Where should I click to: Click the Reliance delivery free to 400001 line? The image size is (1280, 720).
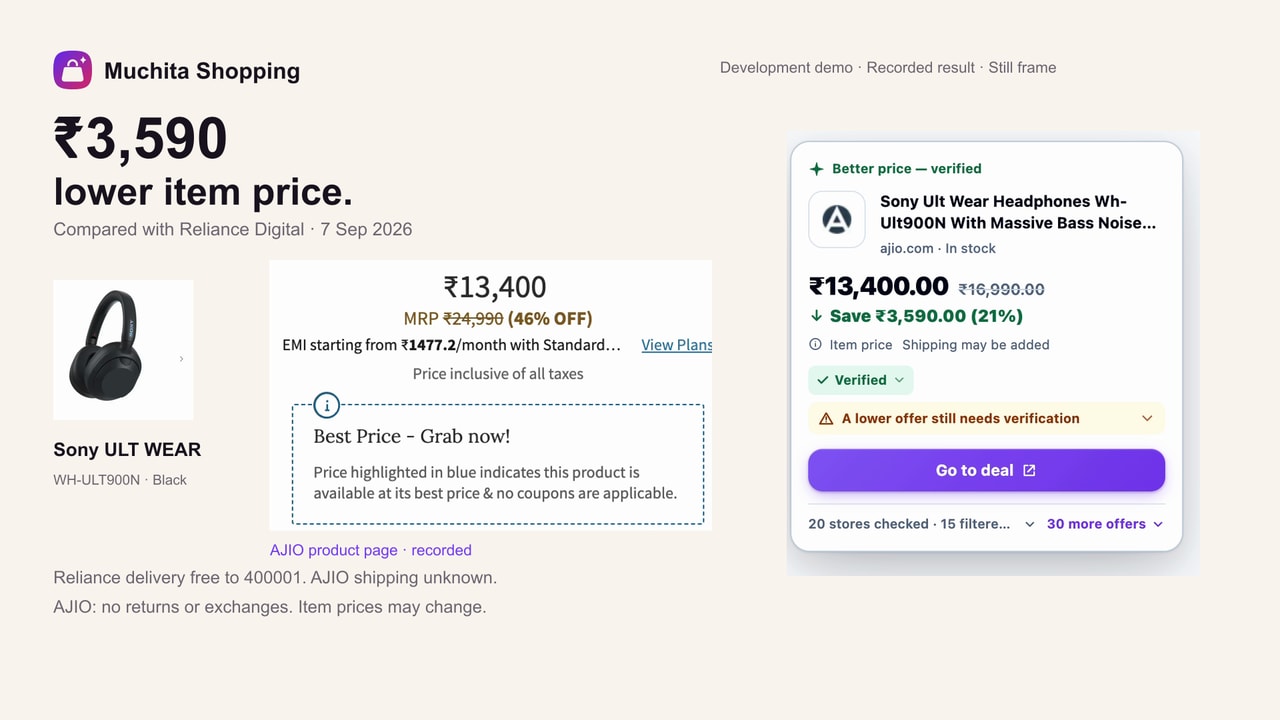coord(275,578)
